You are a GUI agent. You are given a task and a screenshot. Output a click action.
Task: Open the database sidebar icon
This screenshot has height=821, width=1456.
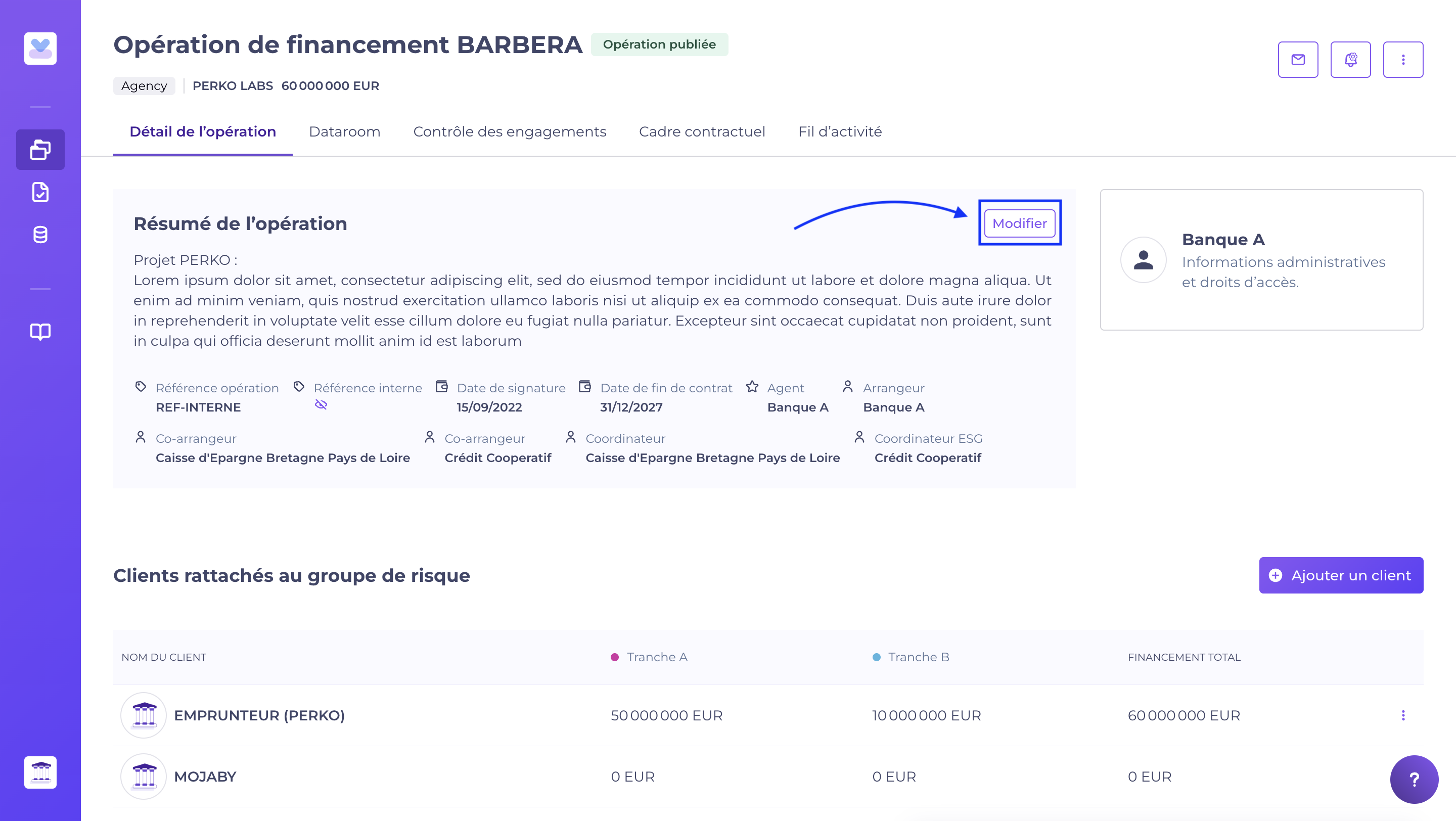coord(40,235)
